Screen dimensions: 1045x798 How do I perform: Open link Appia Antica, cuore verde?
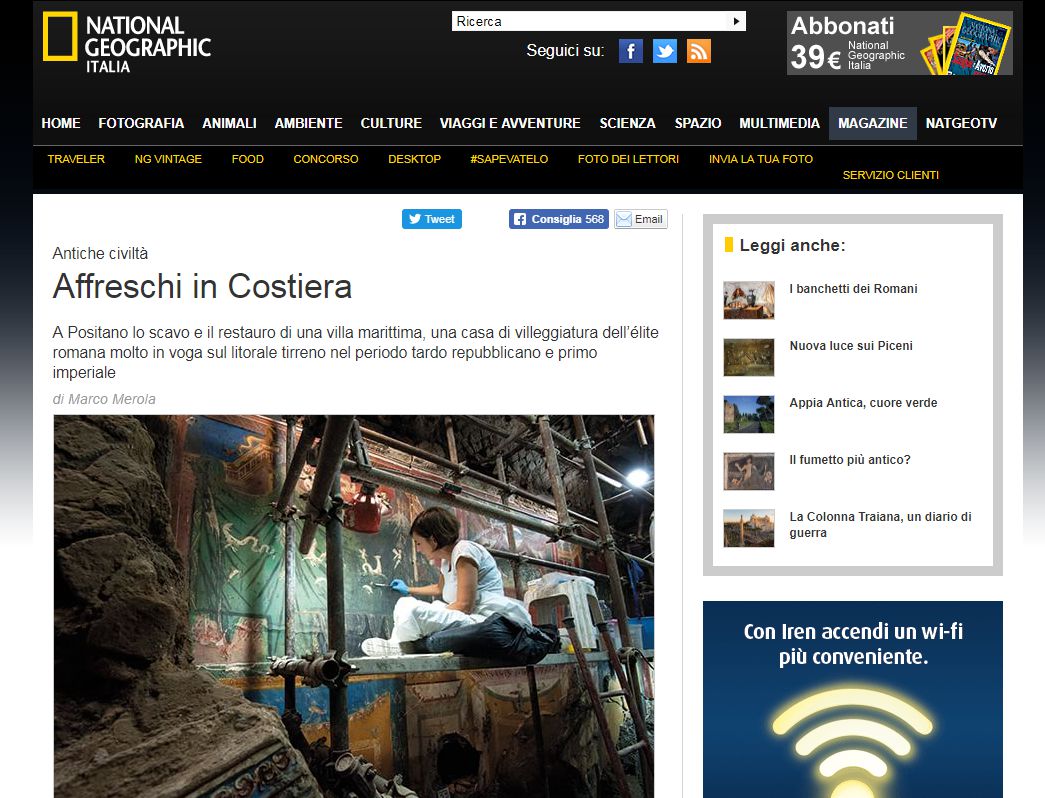(863, 403)
